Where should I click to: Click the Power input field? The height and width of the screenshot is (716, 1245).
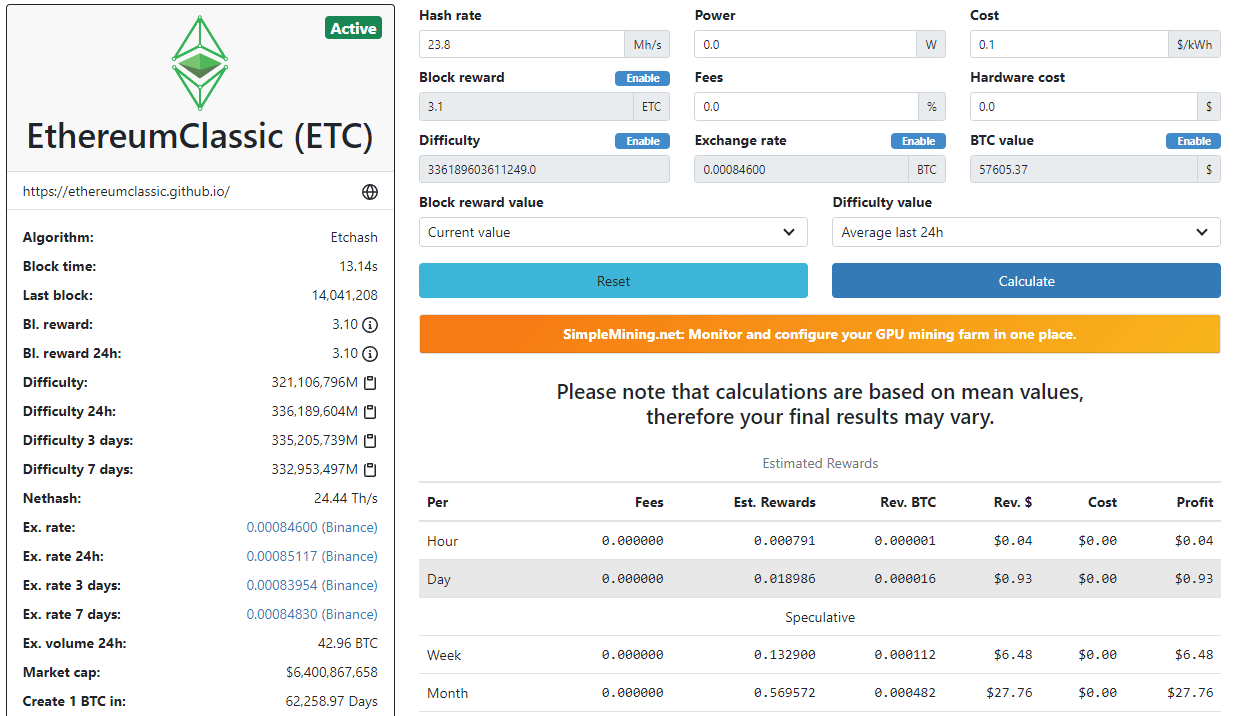(x=805, y=44)
